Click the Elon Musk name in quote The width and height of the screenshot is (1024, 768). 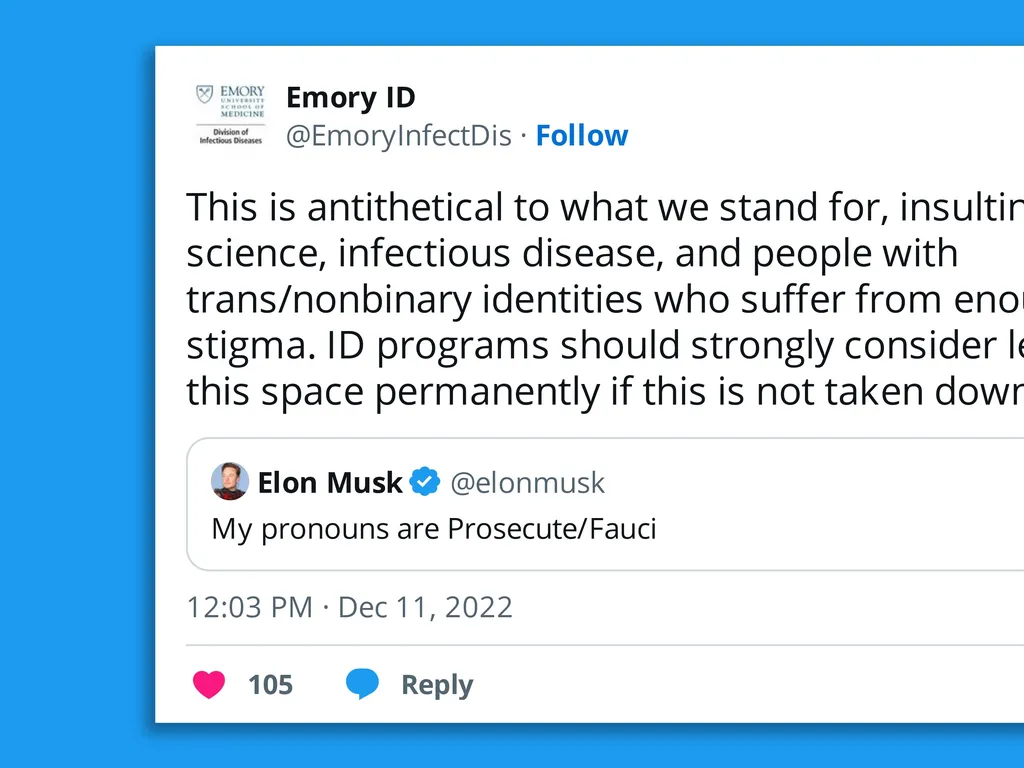(x=330, y=483)
